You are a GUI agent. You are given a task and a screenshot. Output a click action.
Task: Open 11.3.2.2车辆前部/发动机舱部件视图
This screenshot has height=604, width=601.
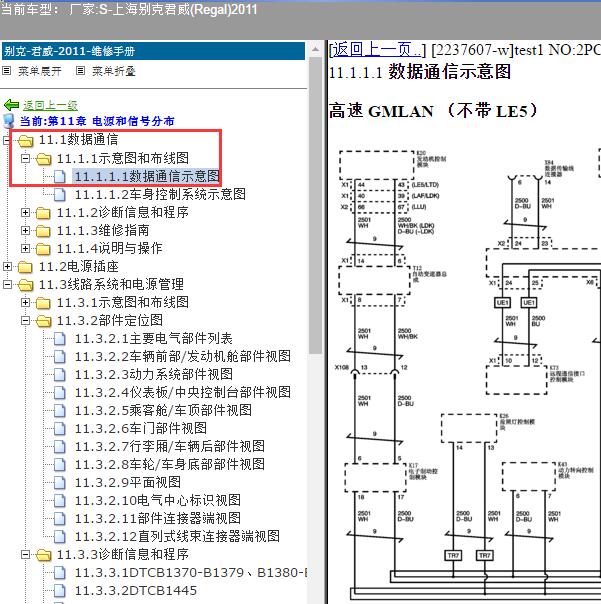[183, 356]
